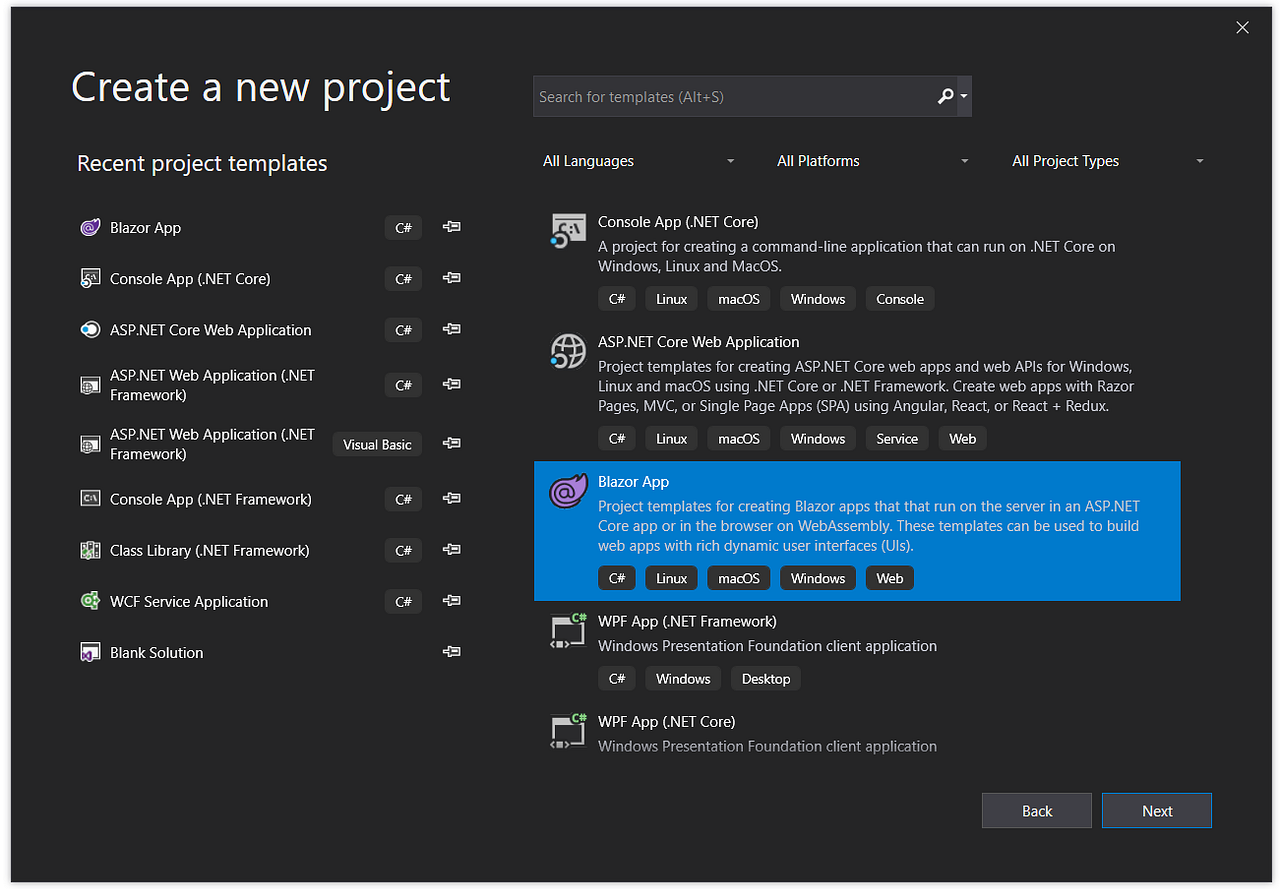Select the WCF Service Application icon
Screen dimensions: 1280x889
coord(90,601)
